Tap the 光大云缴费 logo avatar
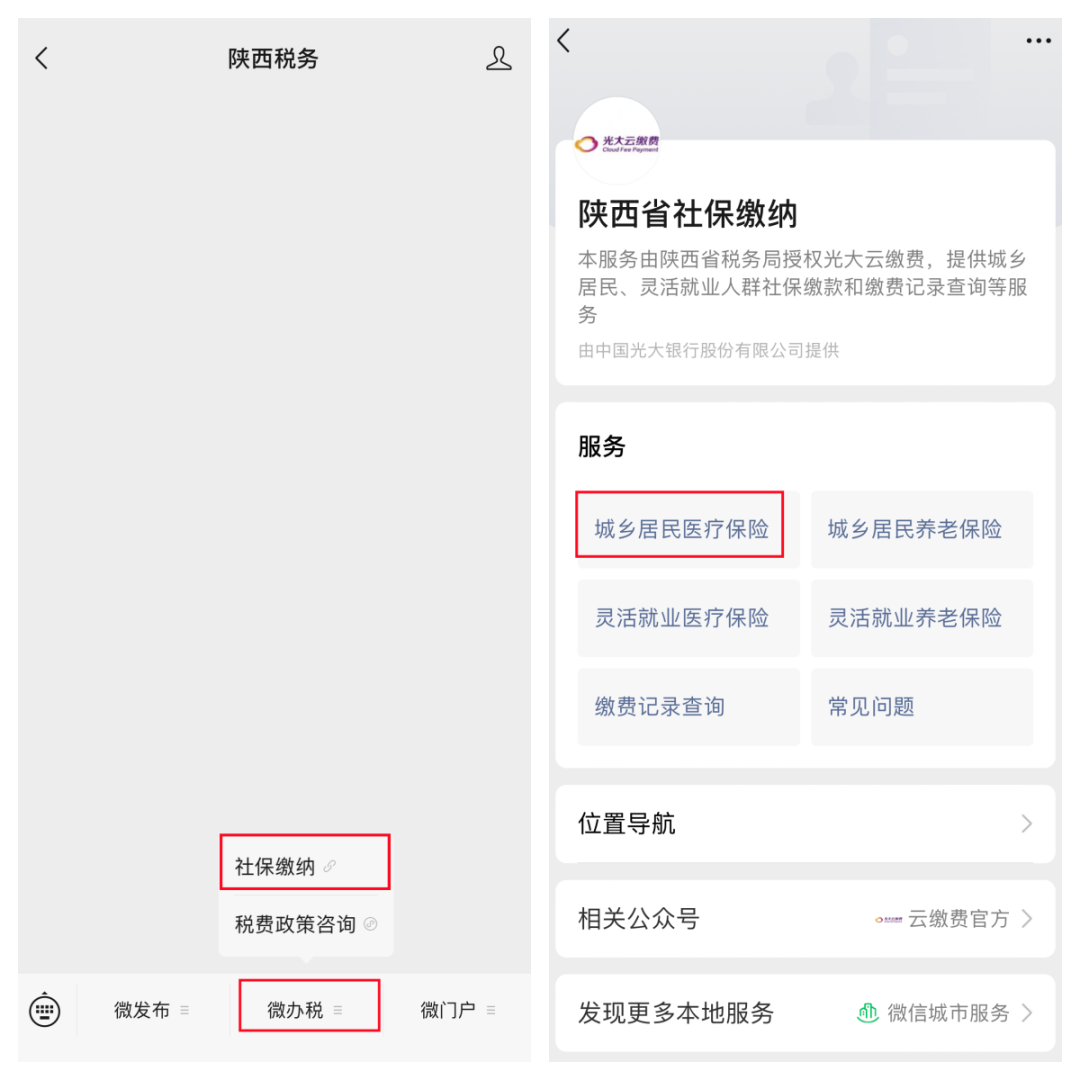 pos(617,141)
